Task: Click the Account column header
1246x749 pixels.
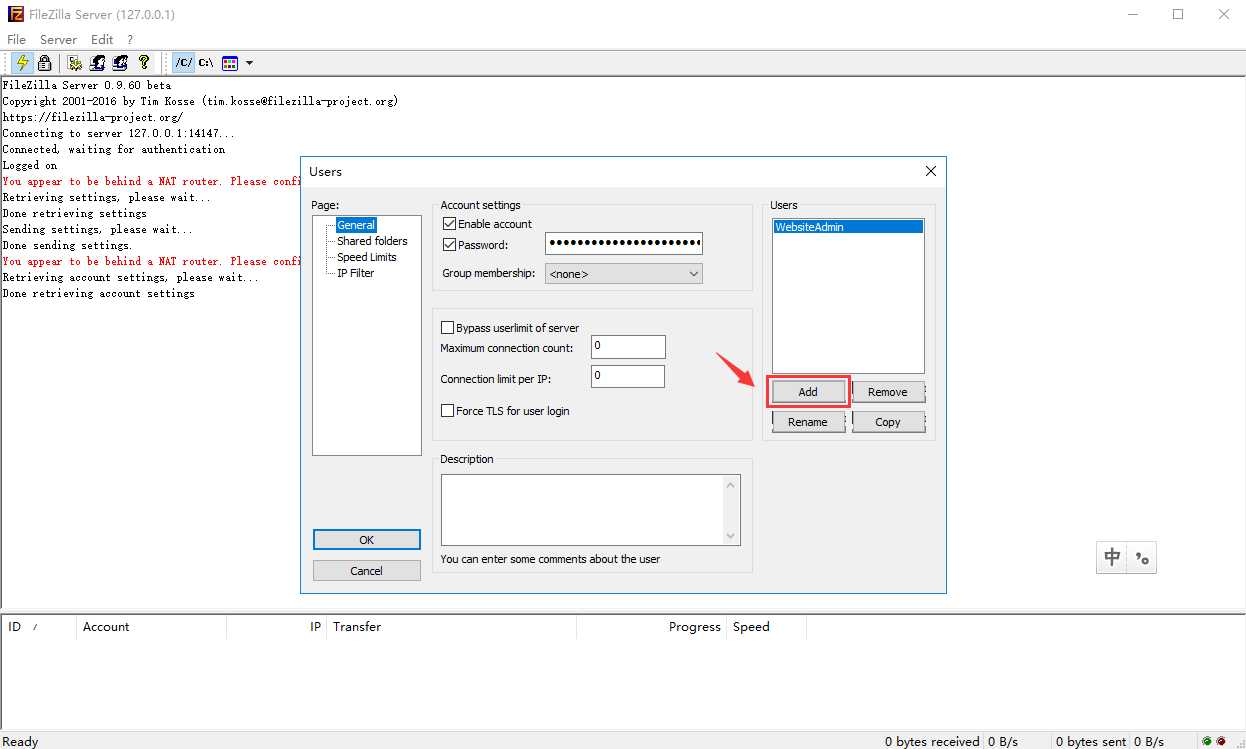Action: click(151, 627)
